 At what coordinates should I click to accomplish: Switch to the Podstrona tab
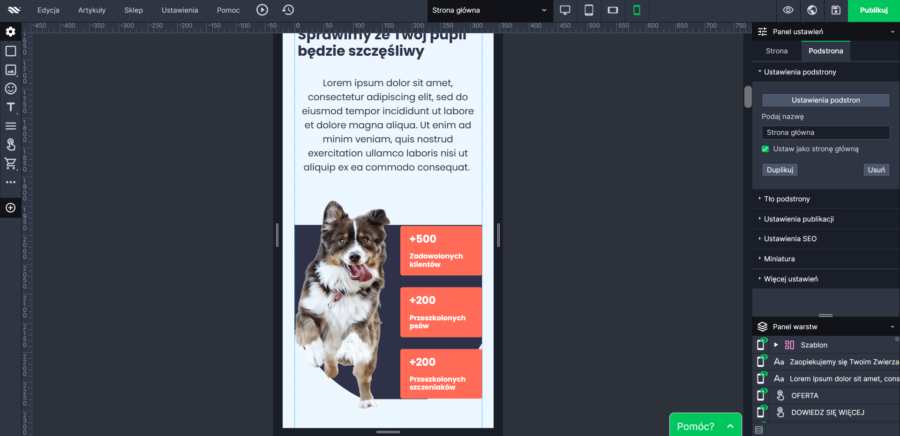(x=826, y=51)
